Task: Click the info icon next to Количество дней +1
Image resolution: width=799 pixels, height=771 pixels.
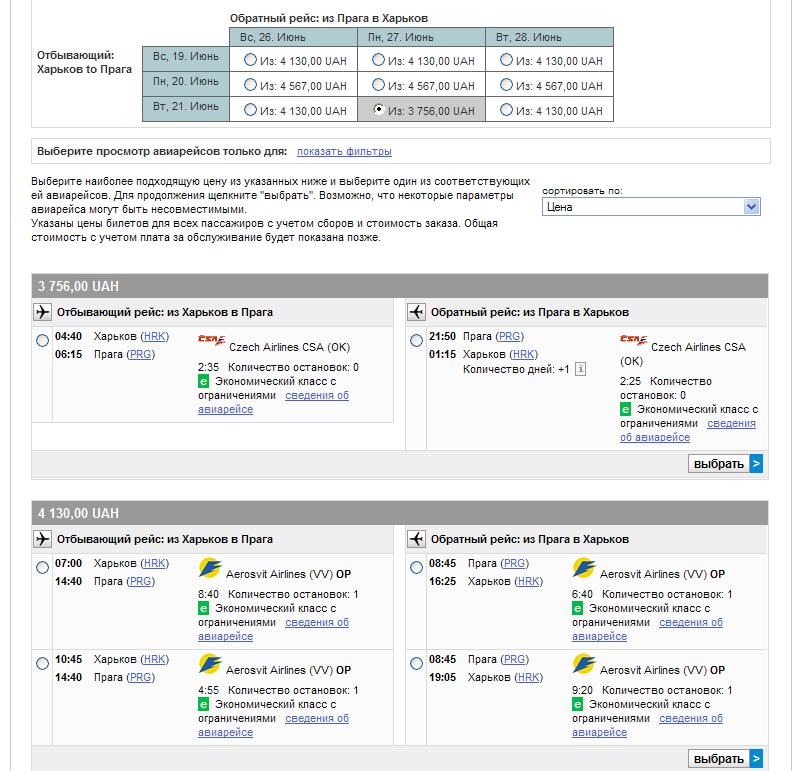Action: point(580,369)
